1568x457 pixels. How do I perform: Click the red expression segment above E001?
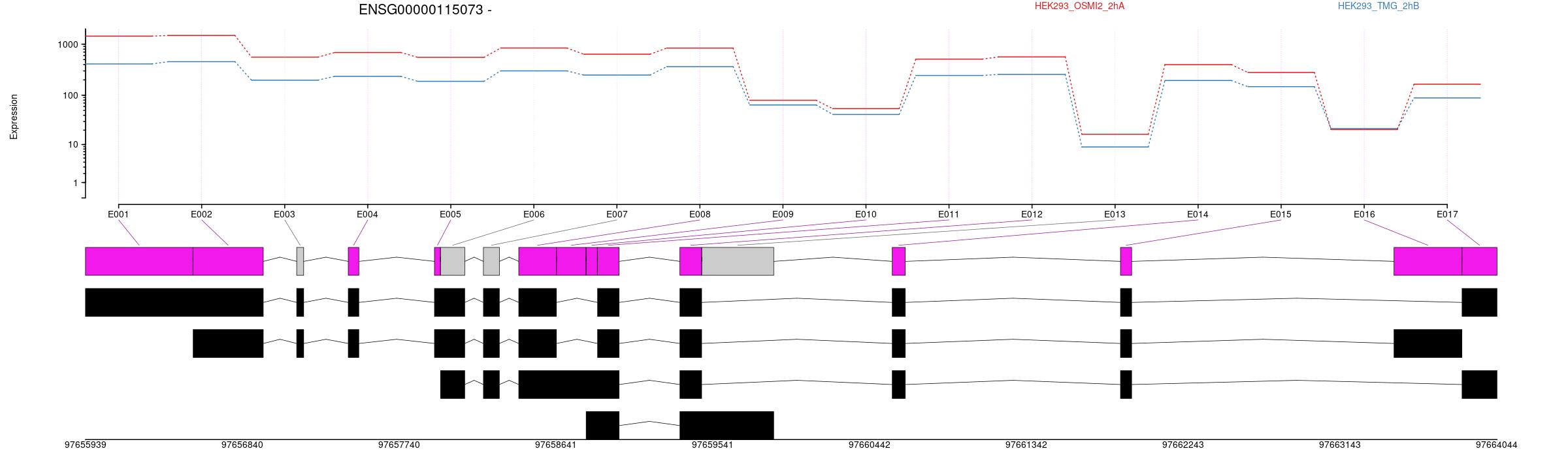point(119,36)
